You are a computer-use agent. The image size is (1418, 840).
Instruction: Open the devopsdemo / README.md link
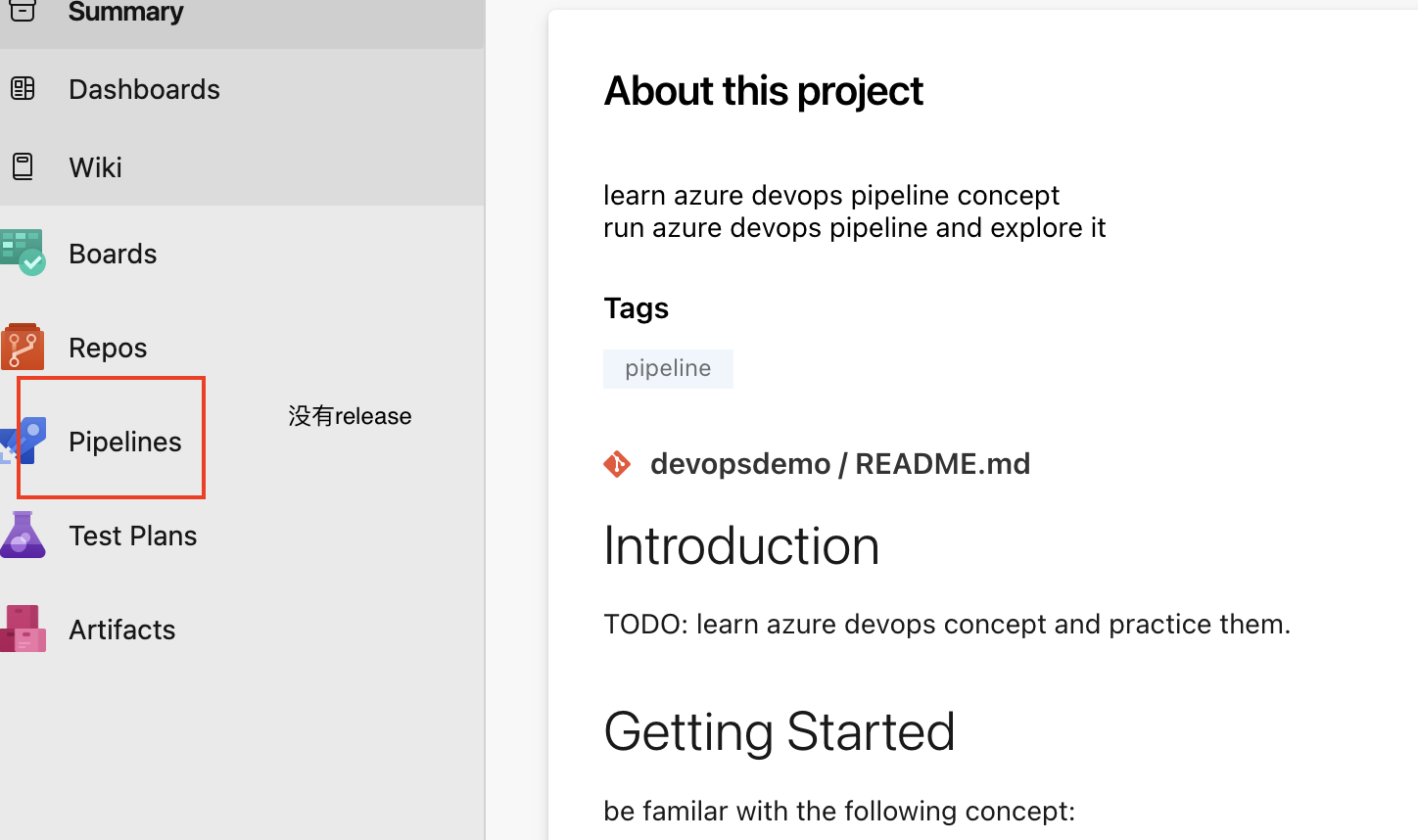840,463
